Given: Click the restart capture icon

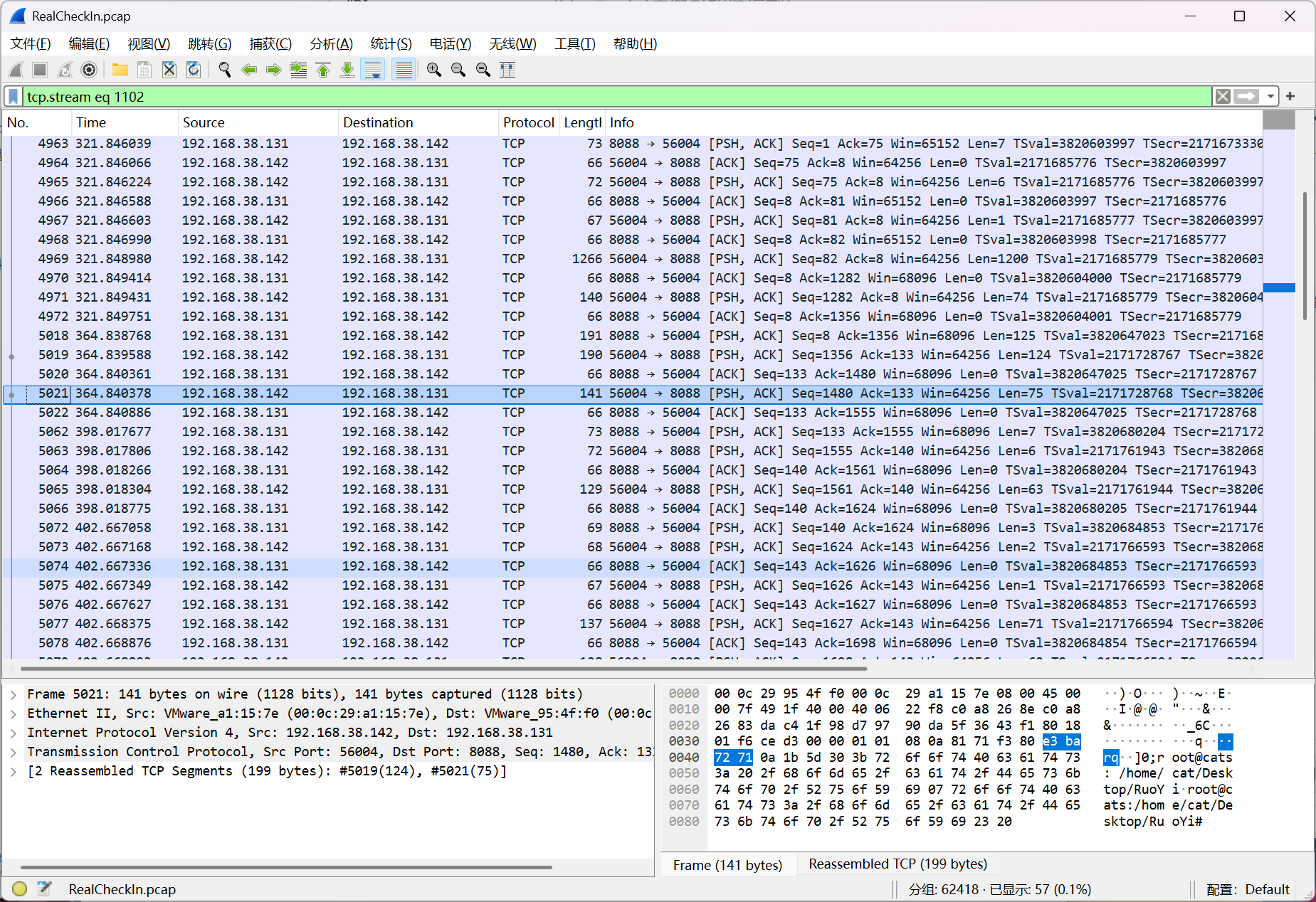Looking at the screenshot, I should click(65, 70).
